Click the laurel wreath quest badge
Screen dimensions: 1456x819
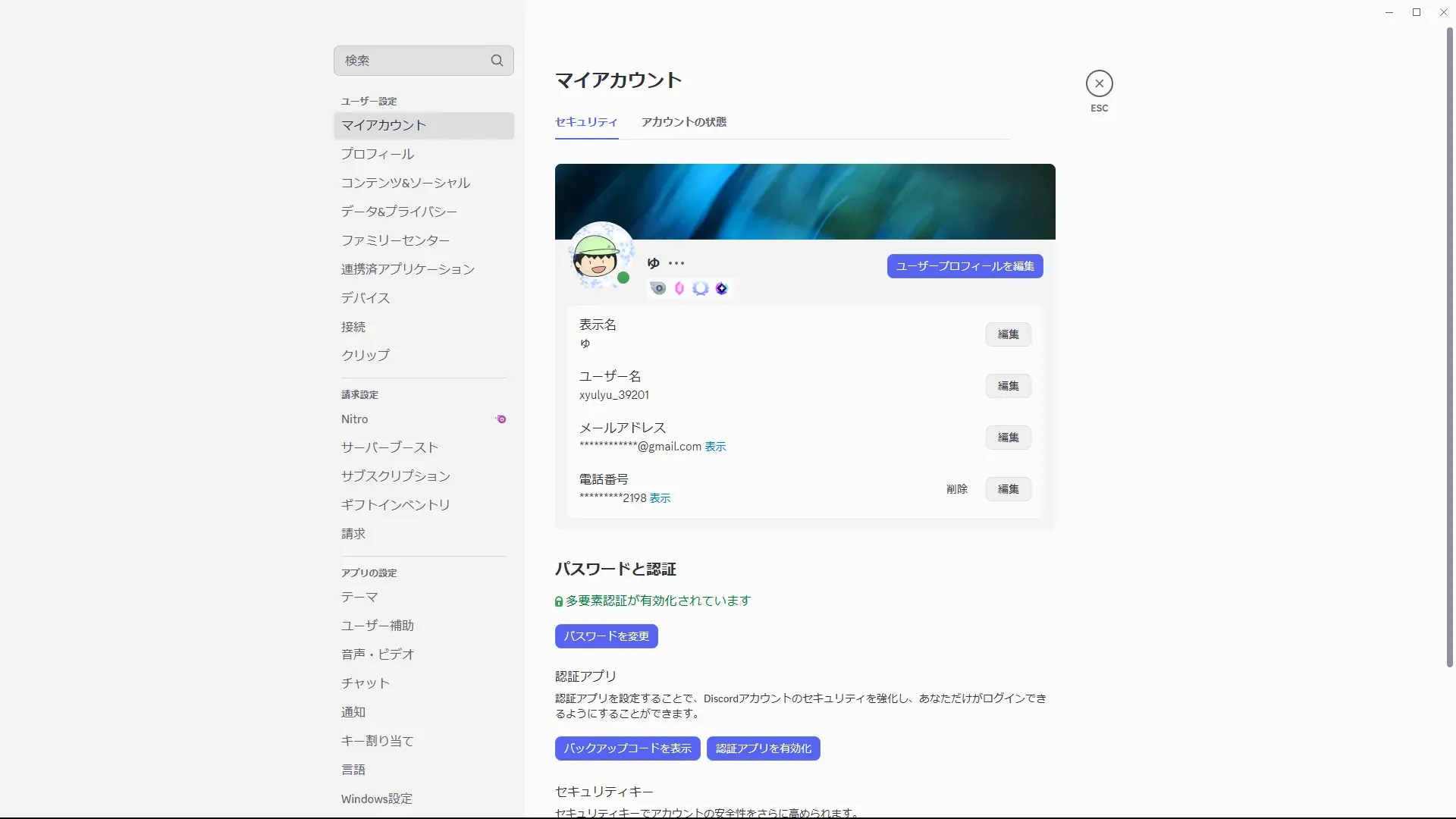[x=700, y=288]
